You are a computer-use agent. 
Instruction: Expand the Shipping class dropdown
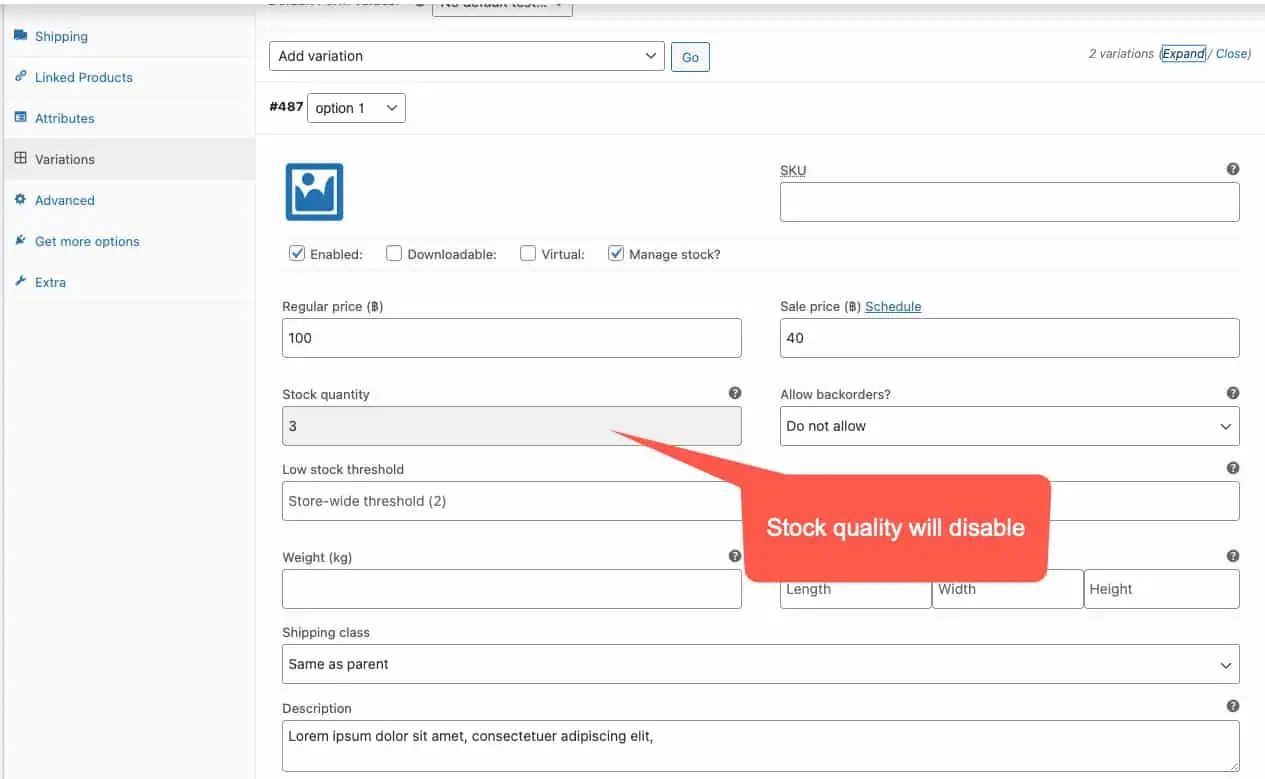760,664
